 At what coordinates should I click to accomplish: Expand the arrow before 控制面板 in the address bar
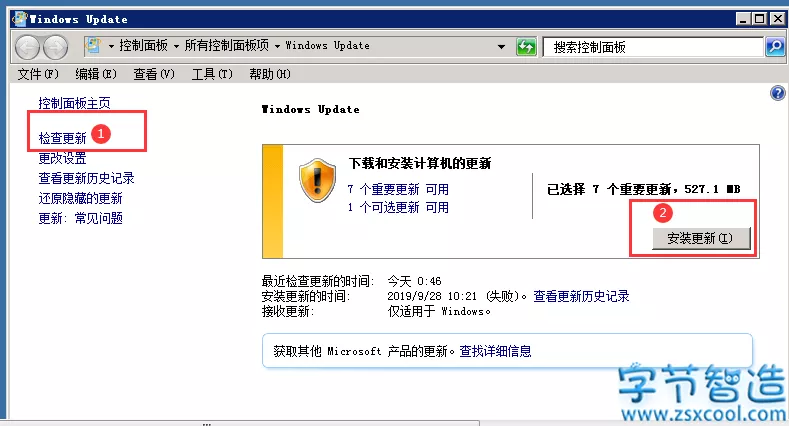point(111,46)
